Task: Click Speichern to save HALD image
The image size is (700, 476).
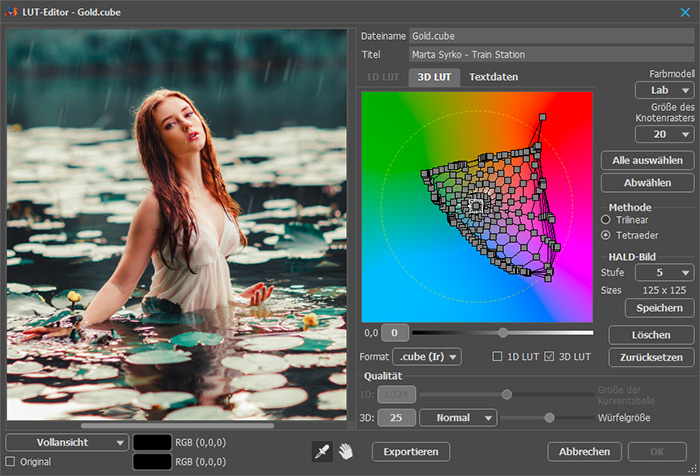Action: click(x=659, y=308)
